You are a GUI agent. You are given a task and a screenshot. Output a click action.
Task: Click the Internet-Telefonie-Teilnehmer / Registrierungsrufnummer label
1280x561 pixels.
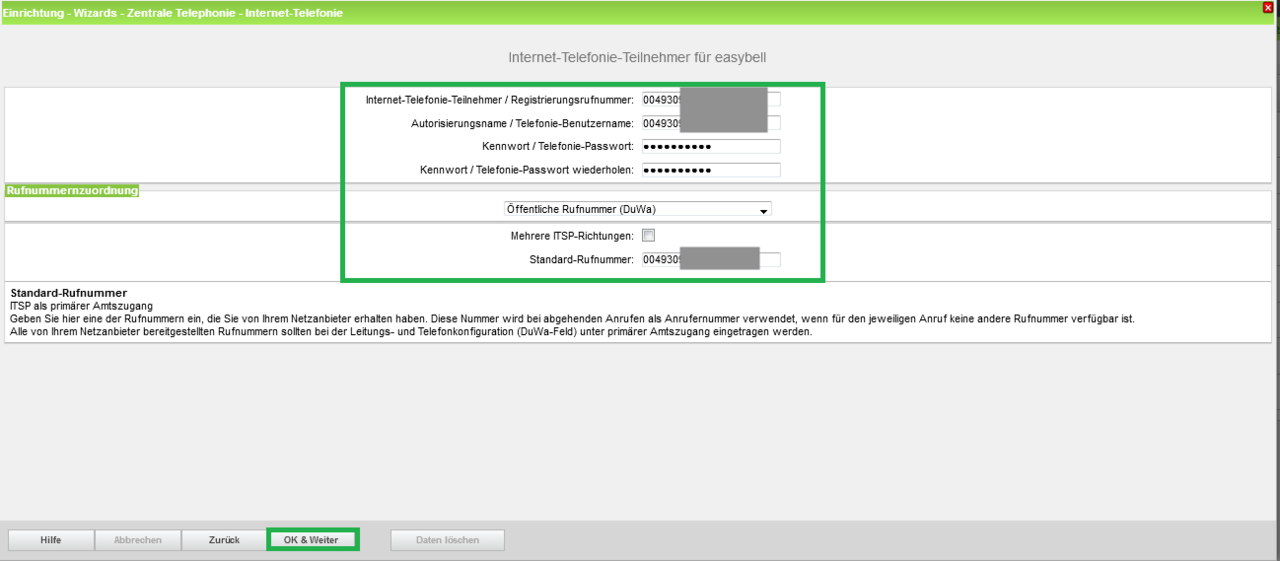point(500,100)
